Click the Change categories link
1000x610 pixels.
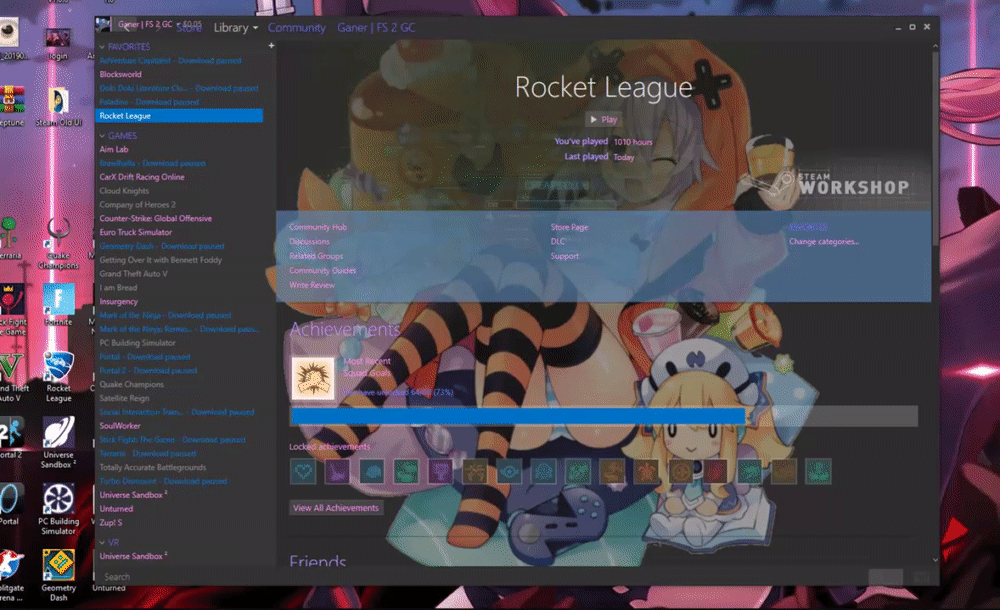(x=824, y=242)
